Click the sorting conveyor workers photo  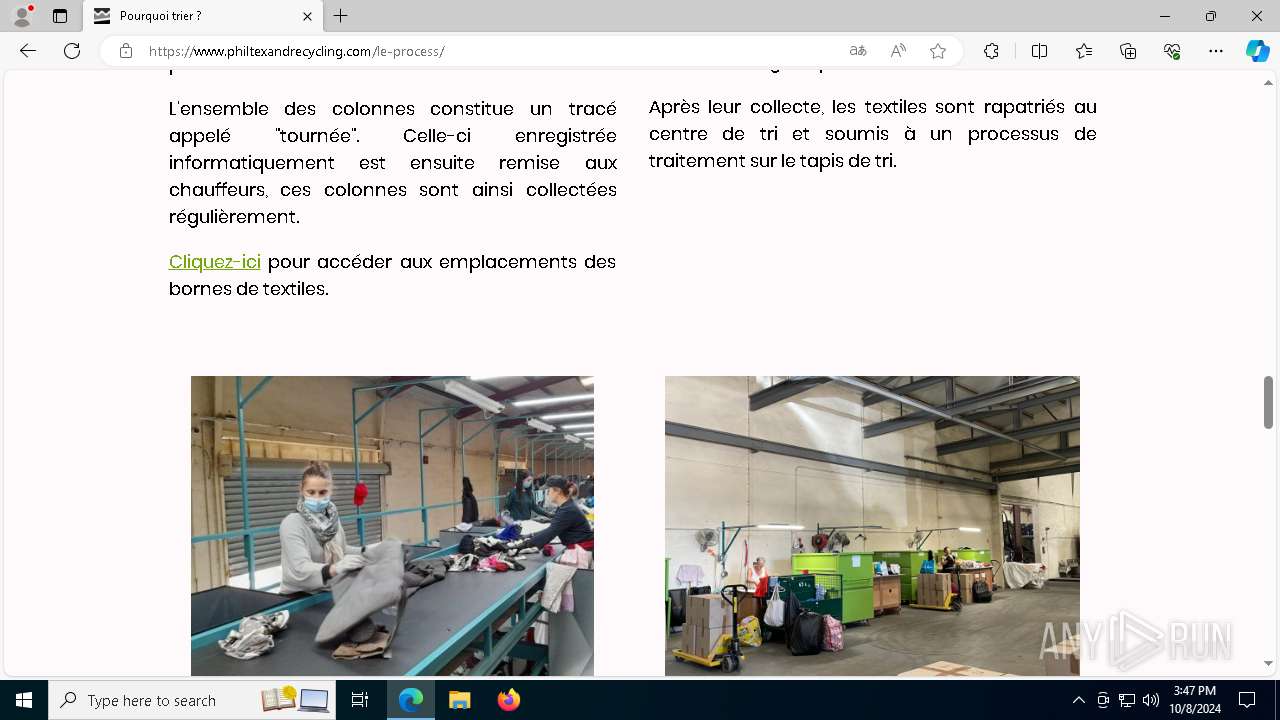392,526
